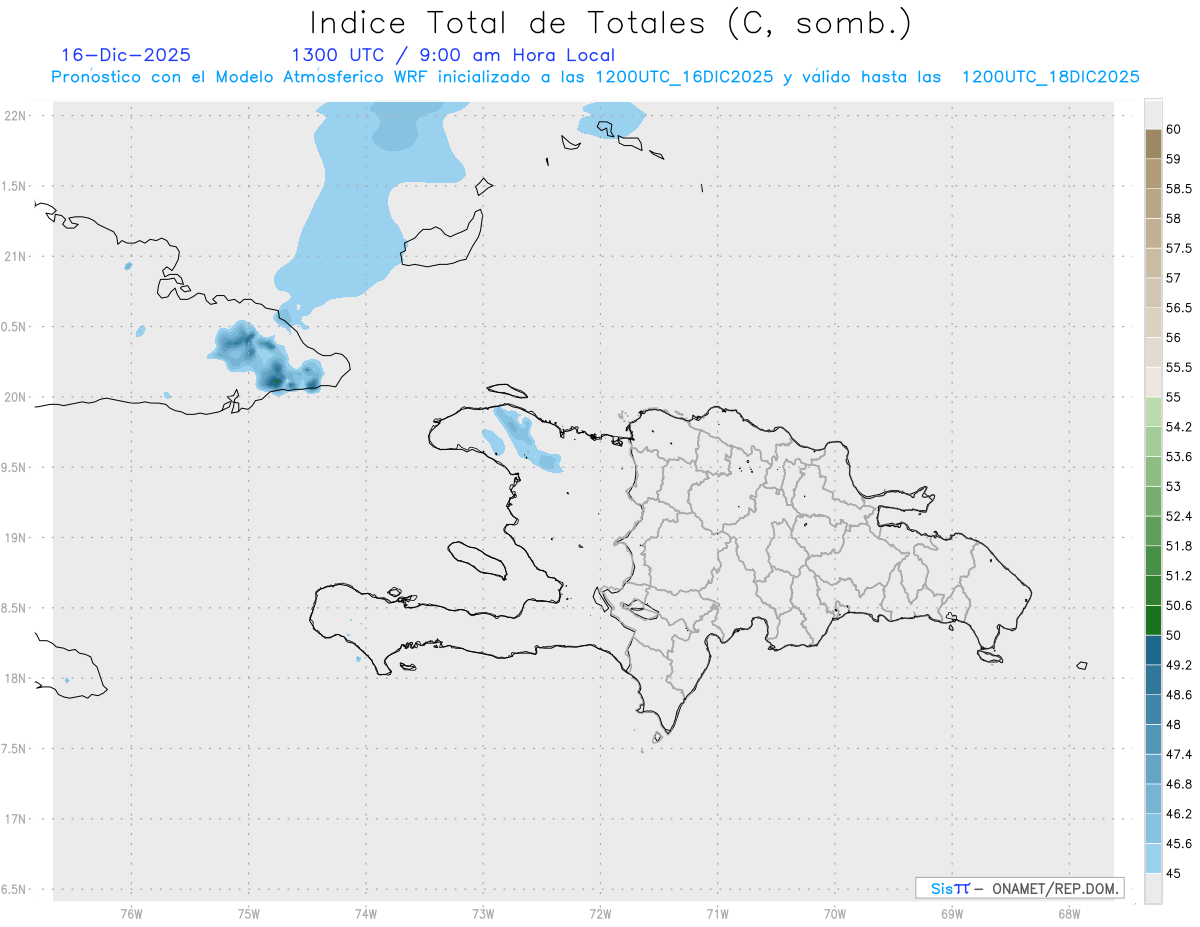Click the legend value '46.8'

1179,784
